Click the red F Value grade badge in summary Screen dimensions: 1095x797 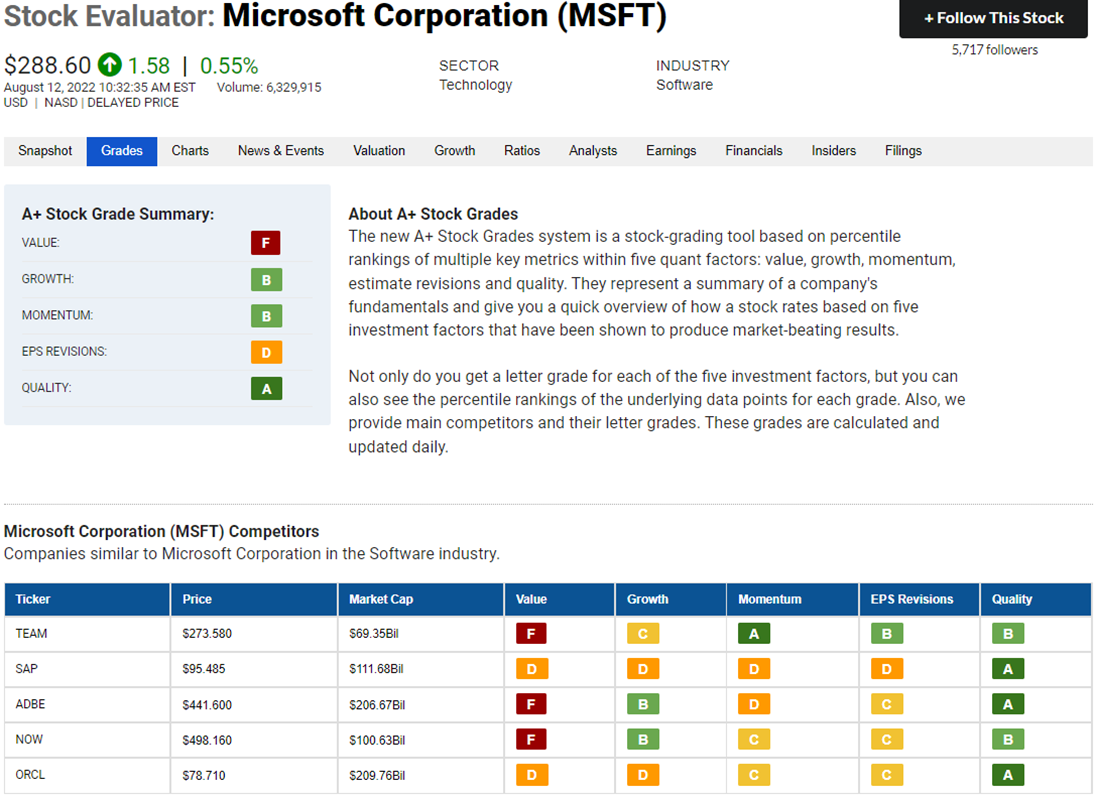click(266, 243)
